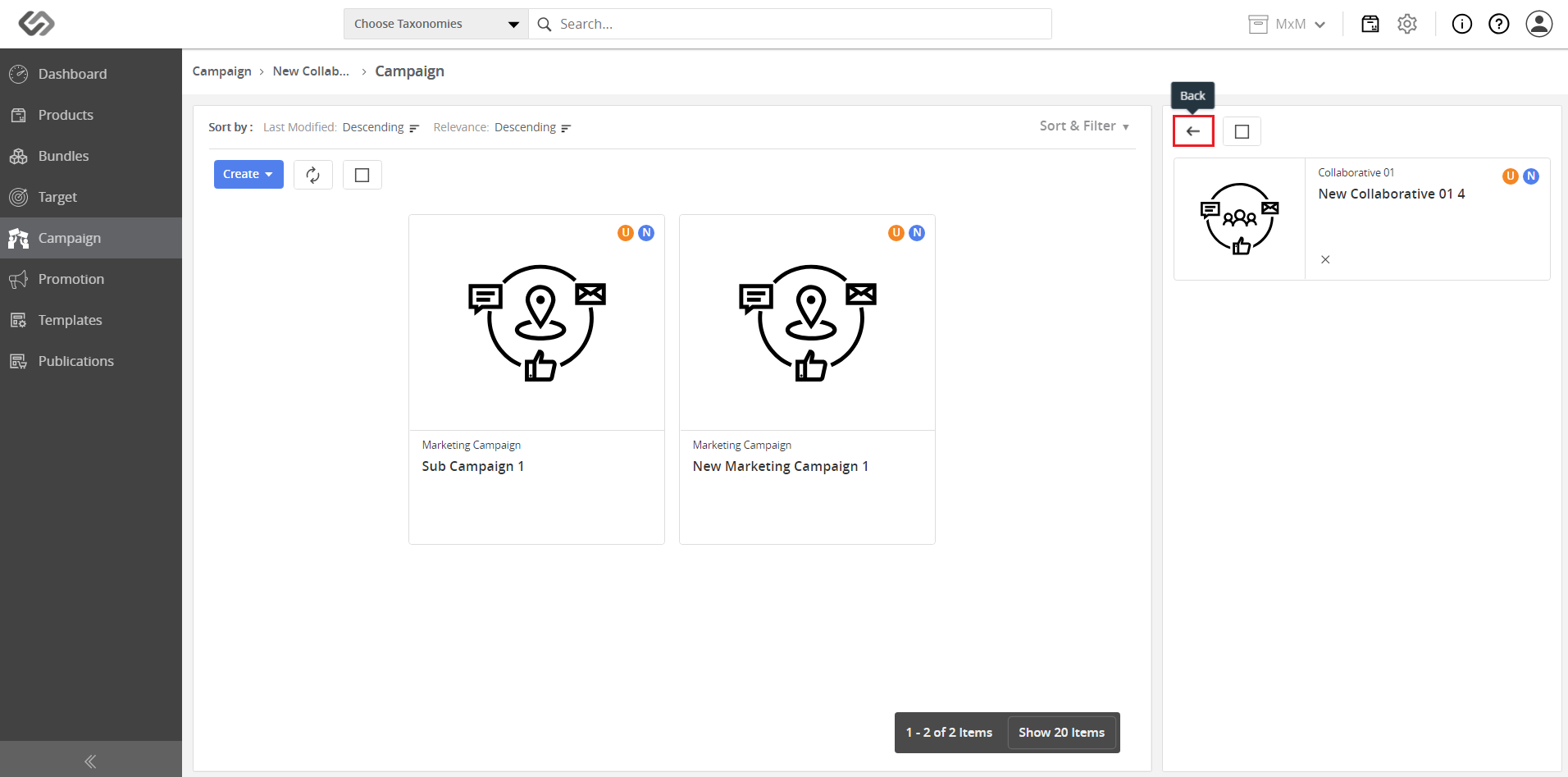Toggle select-all checkbox in right panel

point(1242,131)
